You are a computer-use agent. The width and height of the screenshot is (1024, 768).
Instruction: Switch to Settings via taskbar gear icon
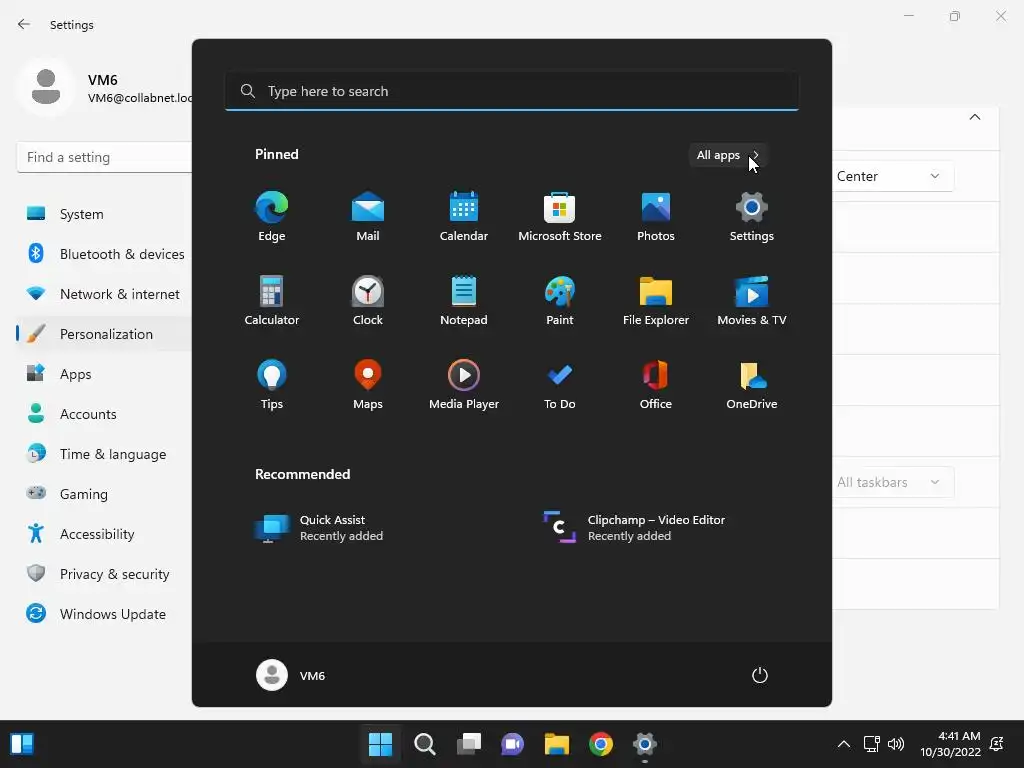[645, 744]
